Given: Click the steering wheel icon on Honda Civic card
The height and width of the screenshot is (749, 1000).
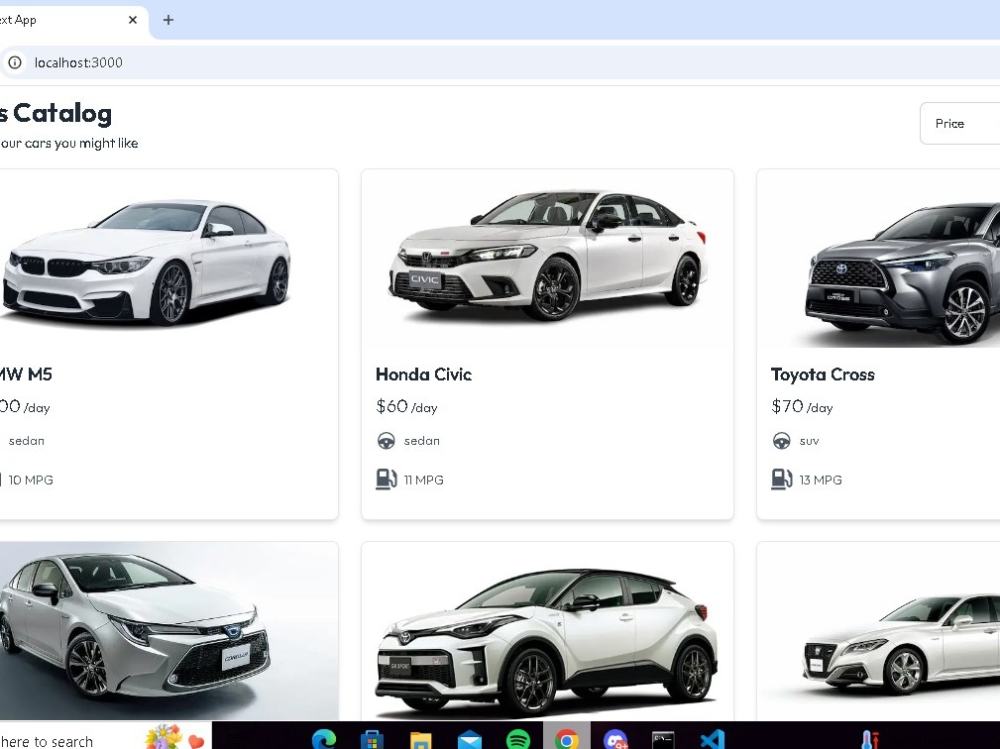Looking at the screenshot, I should point(386,441).
